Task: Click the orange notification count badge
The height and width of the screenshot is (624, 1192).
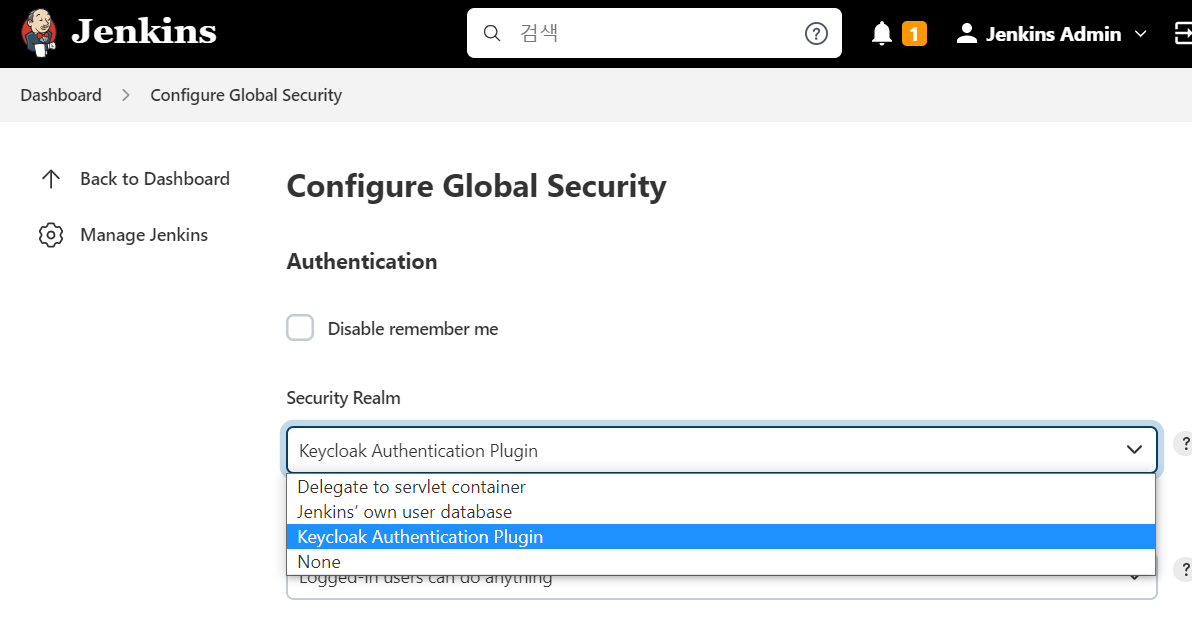Action: pos(913,34)
